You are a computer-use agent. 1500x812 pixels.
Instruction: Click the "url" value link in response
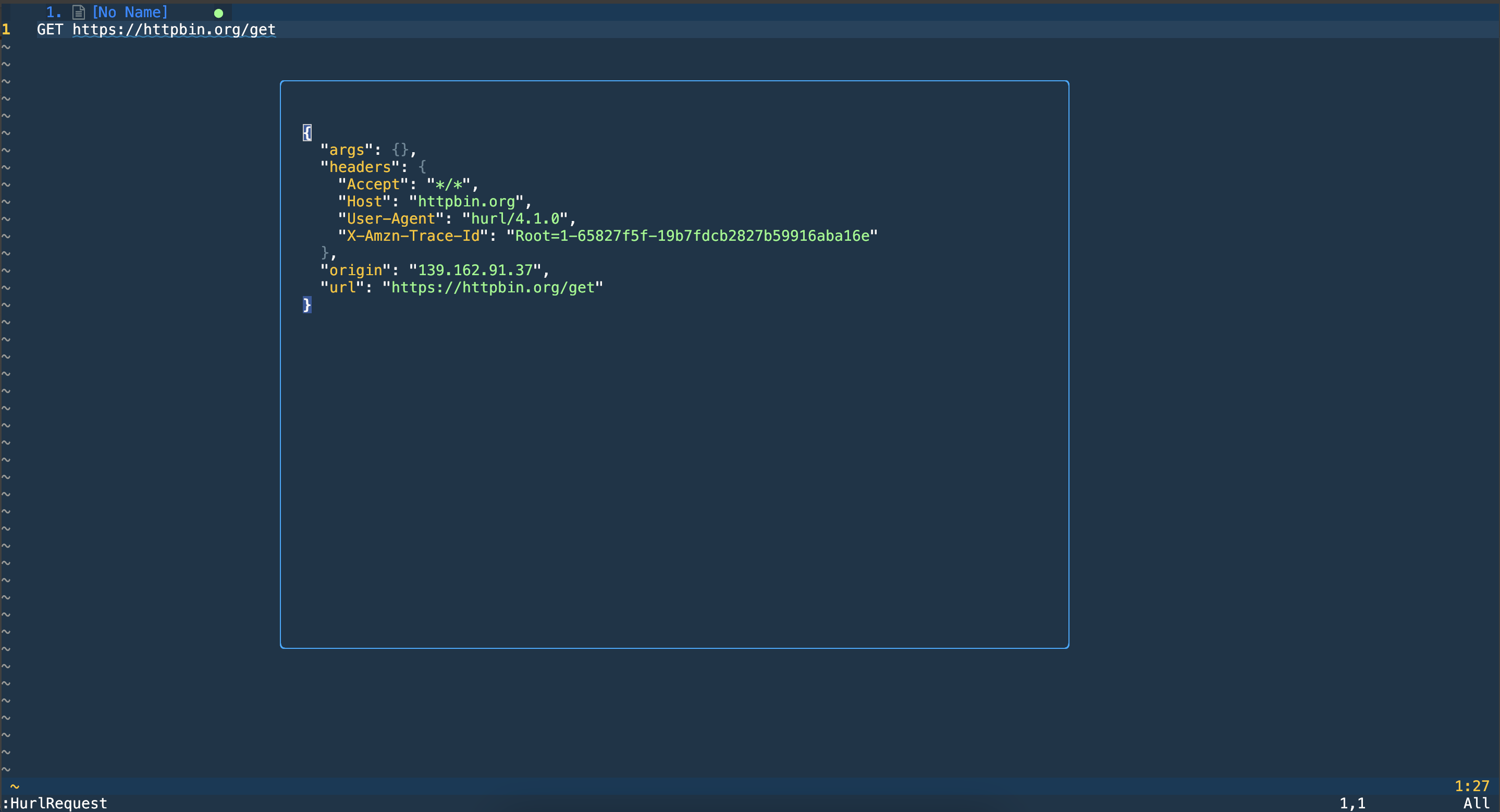point(493,288)
